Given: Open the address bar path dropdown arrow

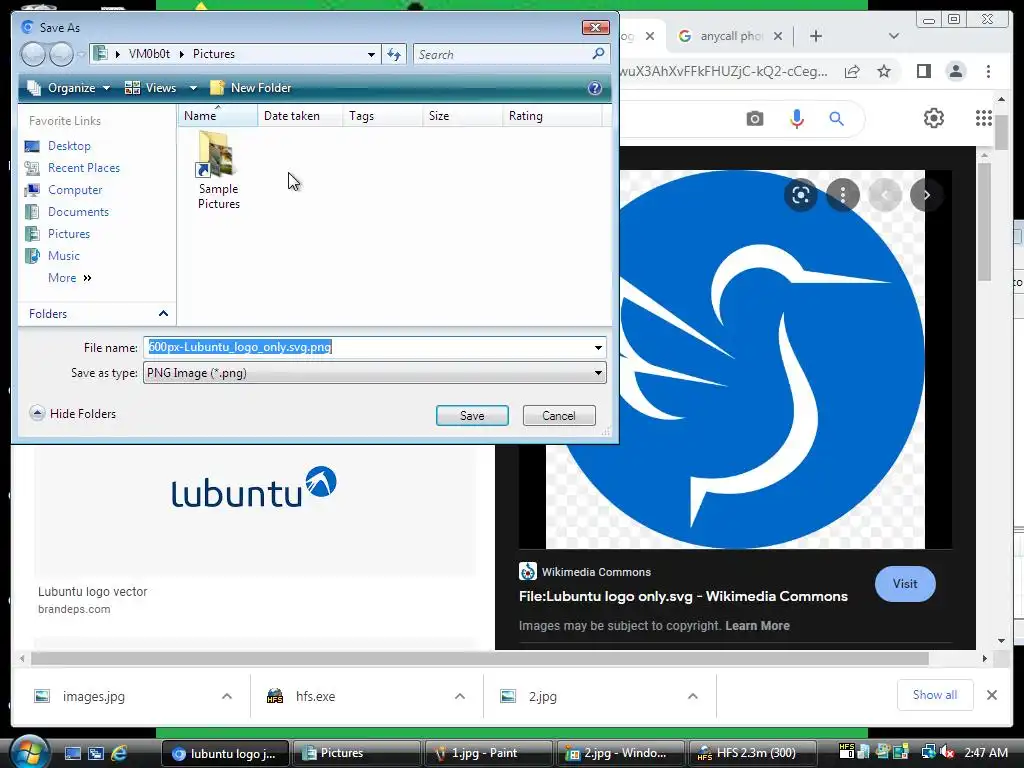Looking at the screenshot, I should coord(371,54).
